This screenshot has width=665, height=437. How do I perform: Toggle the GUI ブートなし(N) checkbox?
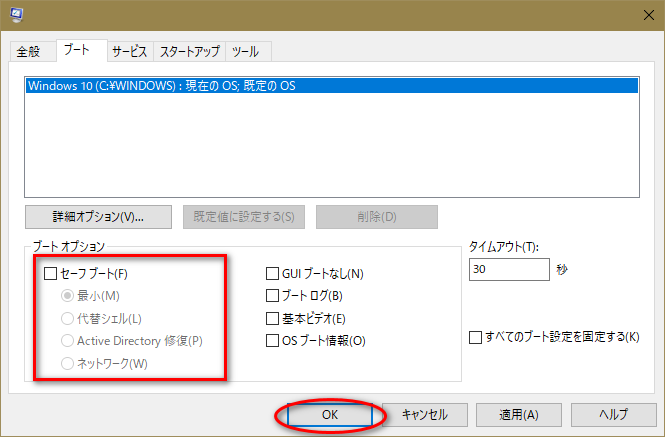click(272, 273)
